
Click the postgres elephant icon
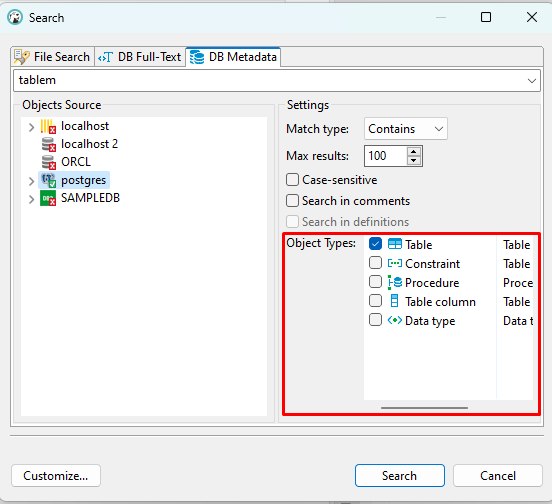pyautogui.click(x=48, y=180)
